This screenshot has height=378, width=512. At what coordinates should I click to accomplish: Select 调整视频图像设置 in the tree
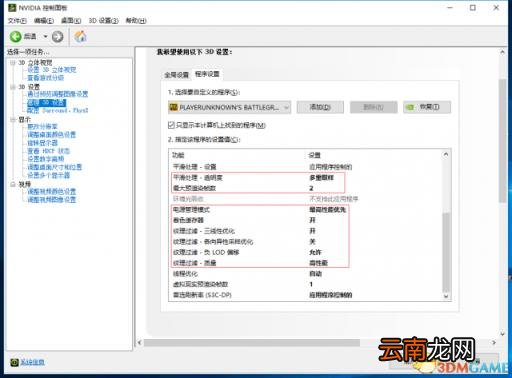pos(51,199)
